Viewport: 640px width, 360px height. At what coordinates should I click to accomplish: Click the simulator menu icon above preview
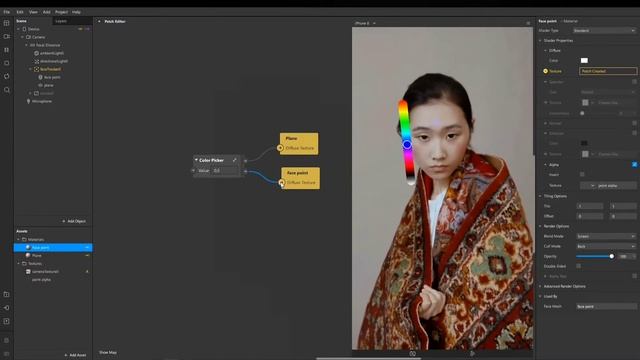click(x=528, y=23)
